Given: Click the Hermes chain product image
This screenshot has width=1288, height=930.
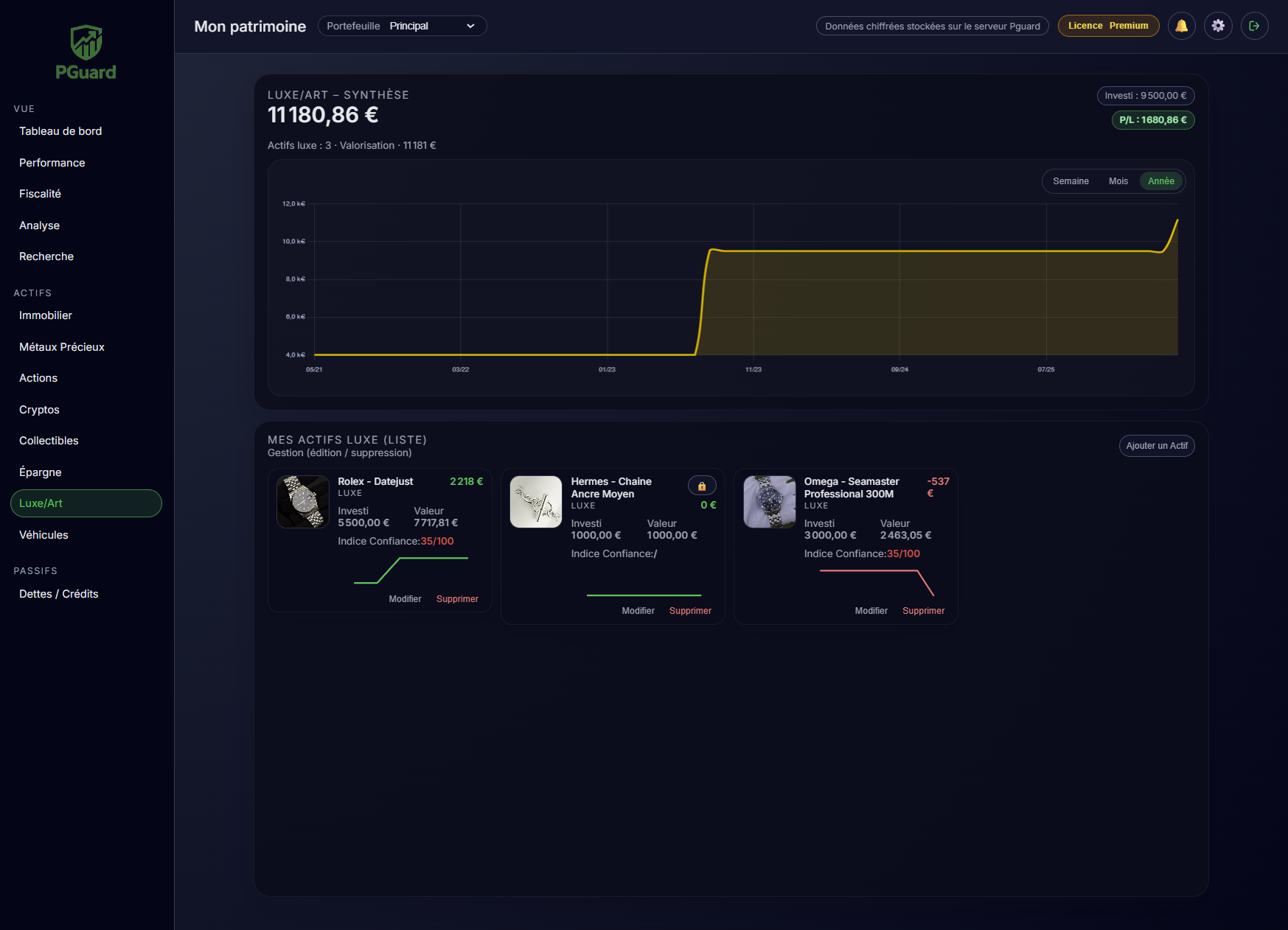Looking at the screenshot, I should (x=536, y=502).
